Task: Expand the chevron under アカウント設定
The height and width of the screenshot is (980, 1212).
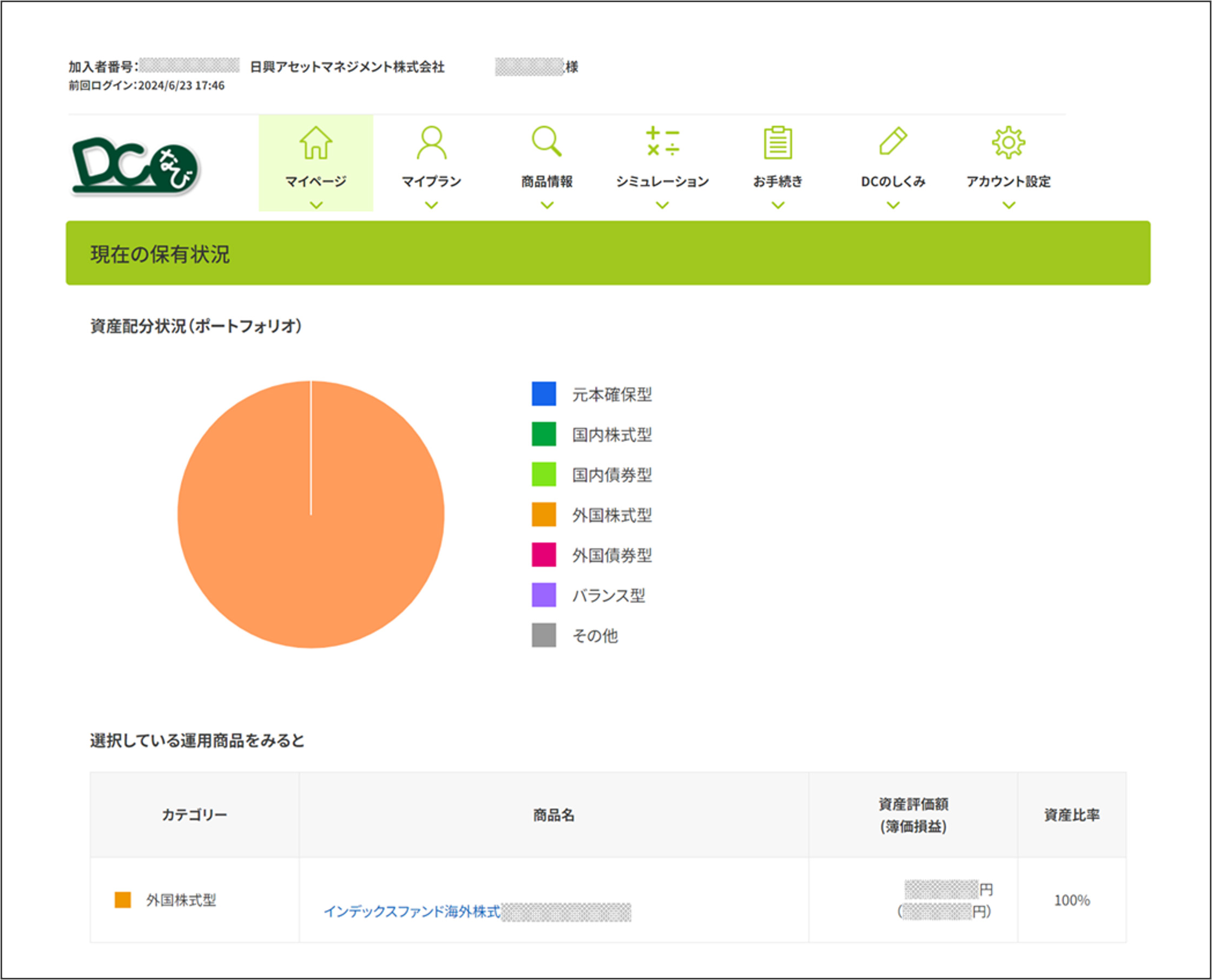Action: click(1009, 205)
